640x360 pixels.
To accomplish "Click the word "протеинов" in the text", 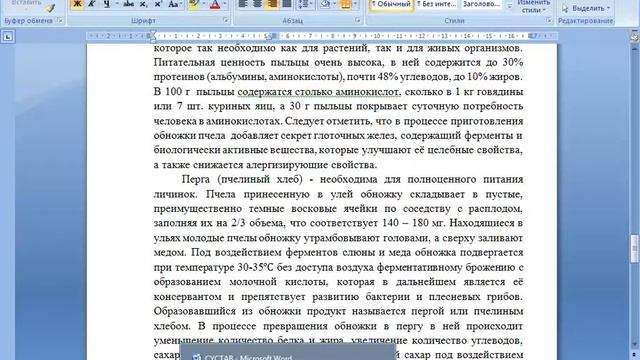I will tap(179, 77).
